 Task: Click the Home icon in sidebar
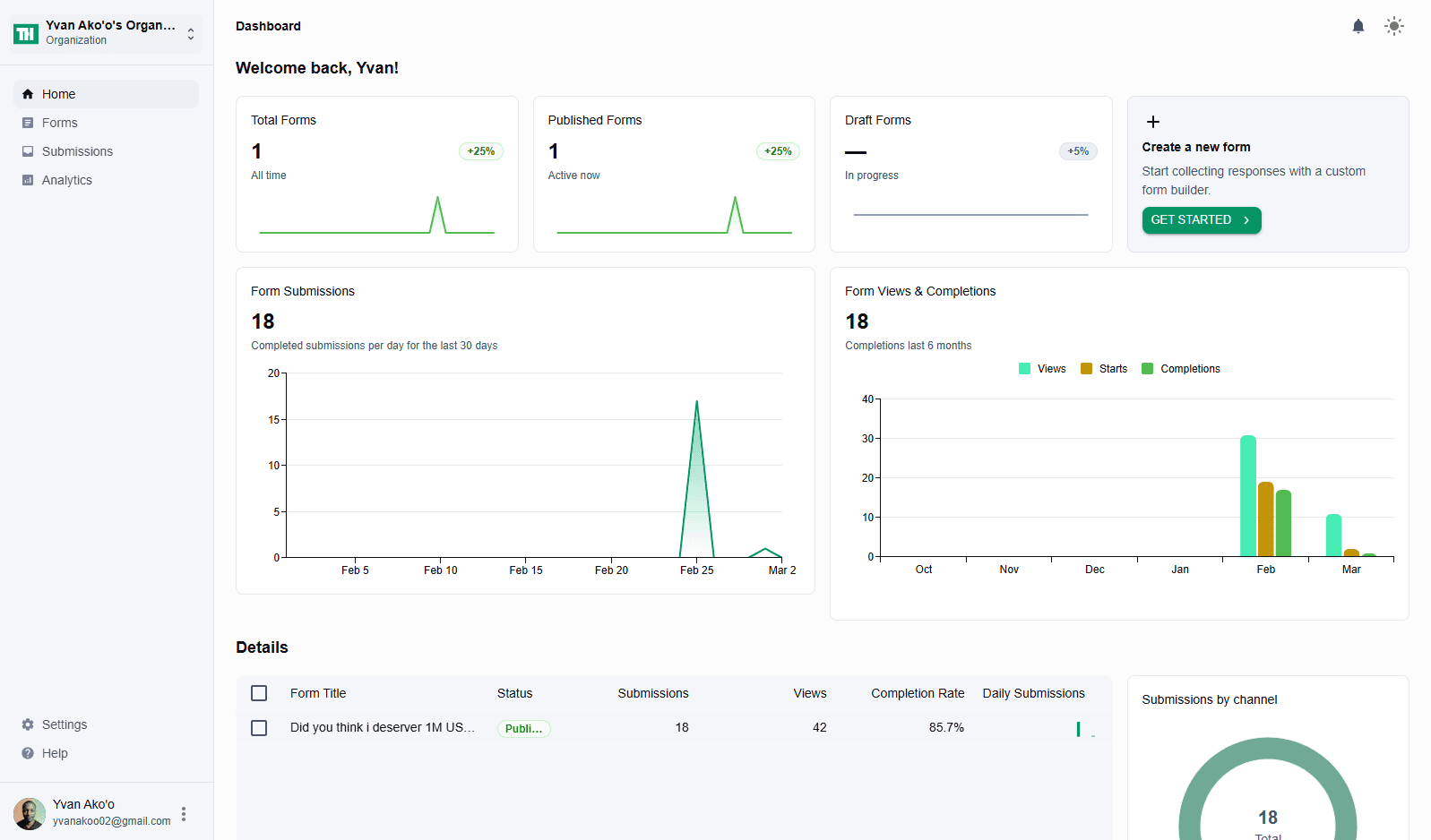tap(28, 94)
